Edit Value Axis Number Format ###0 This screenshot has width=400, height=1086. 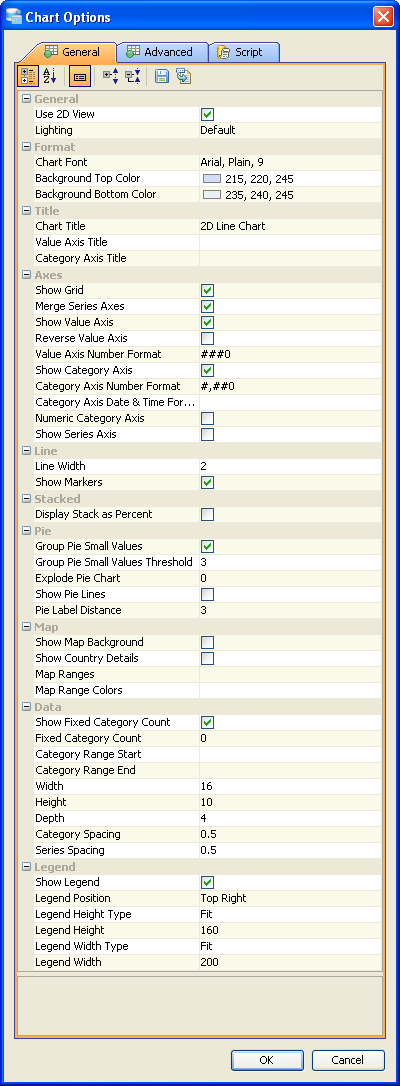point(290,354)
